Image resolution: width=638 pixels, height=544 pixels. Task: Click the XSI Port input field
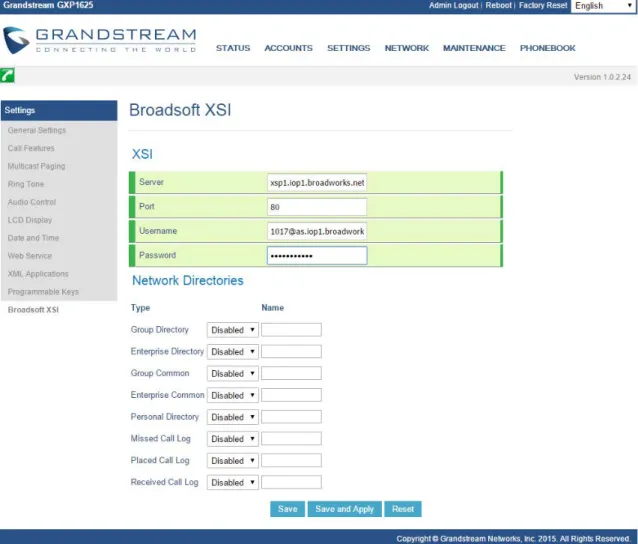pos(317,207)
